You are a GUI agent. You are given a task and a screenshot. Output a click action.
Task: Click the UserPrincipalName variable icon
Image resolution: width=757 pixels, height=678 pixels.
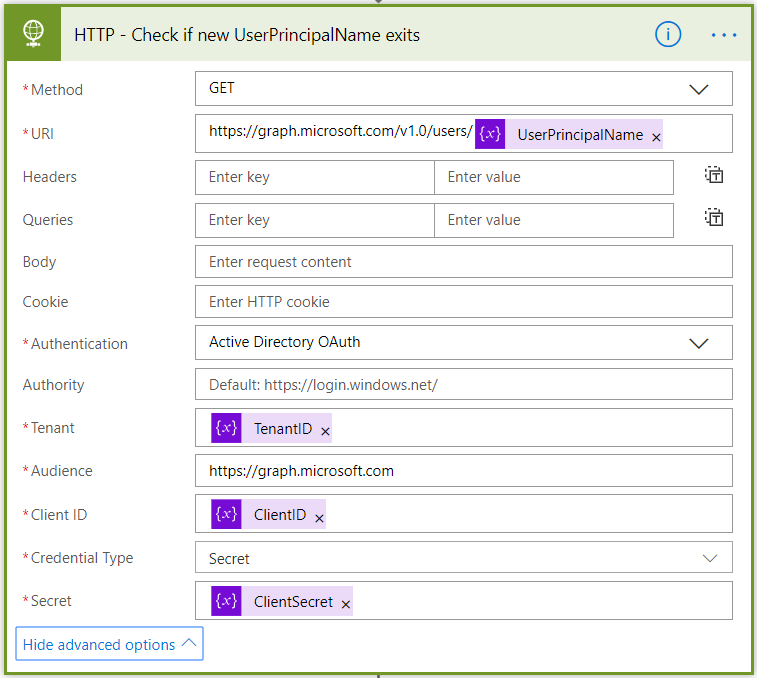coord(490,134)
